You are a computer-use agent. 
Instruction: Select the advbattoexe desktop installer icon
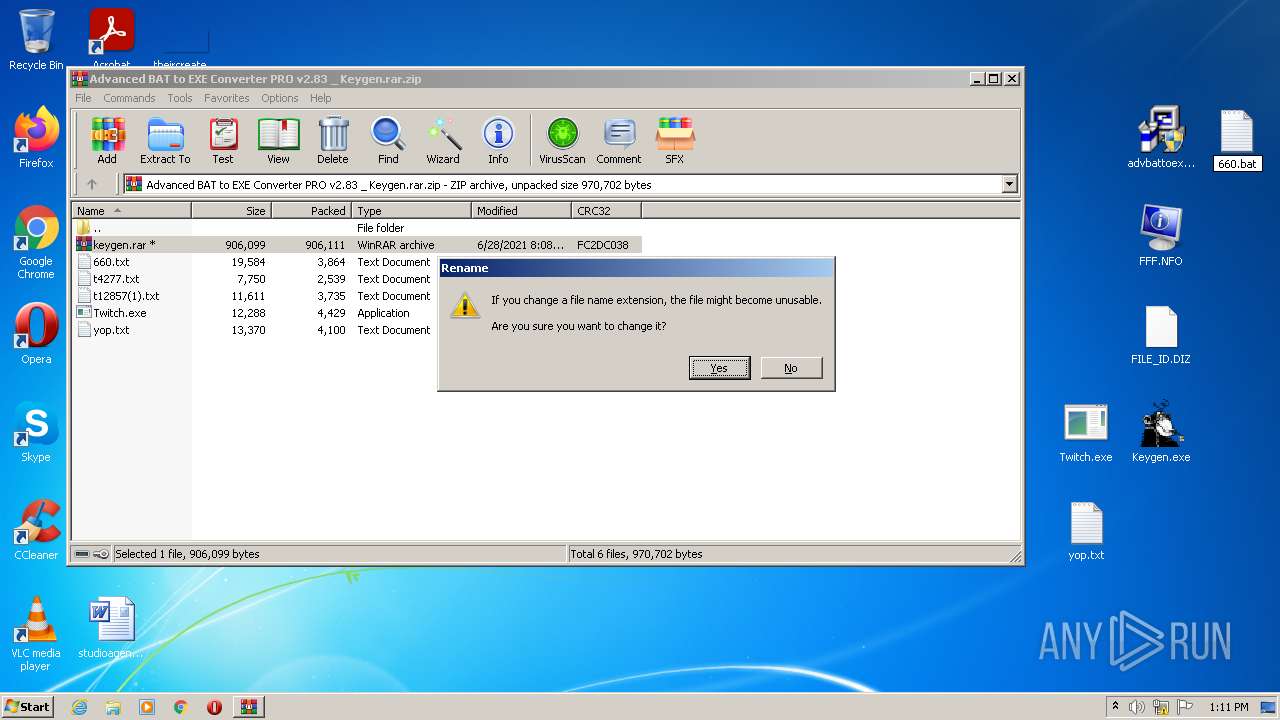coord(1161,138)
